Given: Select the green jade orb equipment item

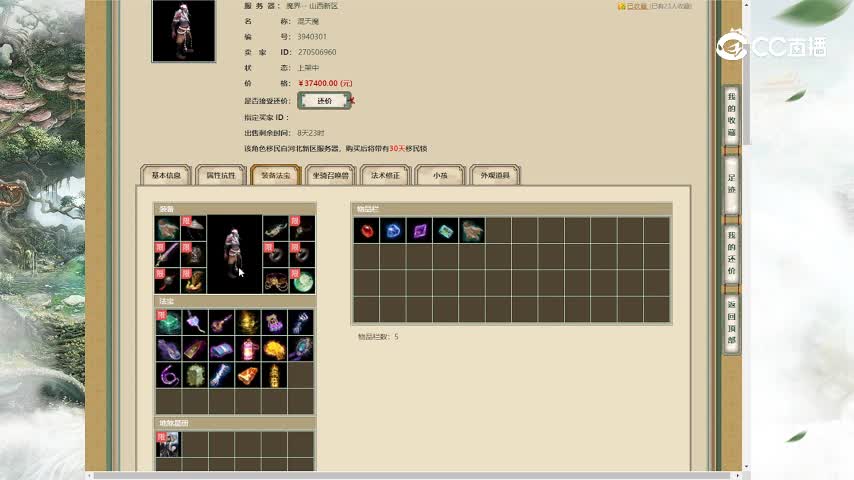Looking at the screenshot, I should click(302, 281).
